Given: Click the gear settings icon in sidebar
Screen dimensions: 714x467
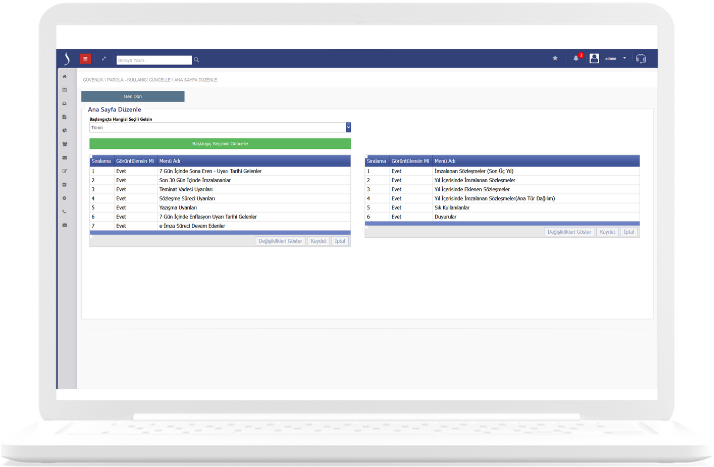Looking at the screenshot, I should point(65,198).
